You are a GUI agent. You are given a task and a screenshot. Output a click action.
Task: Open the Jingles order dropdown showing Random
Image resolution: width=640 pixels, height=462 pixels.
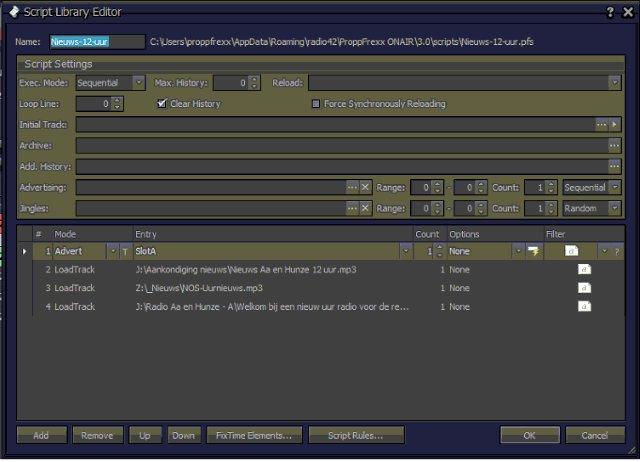(x=614, y=208)
